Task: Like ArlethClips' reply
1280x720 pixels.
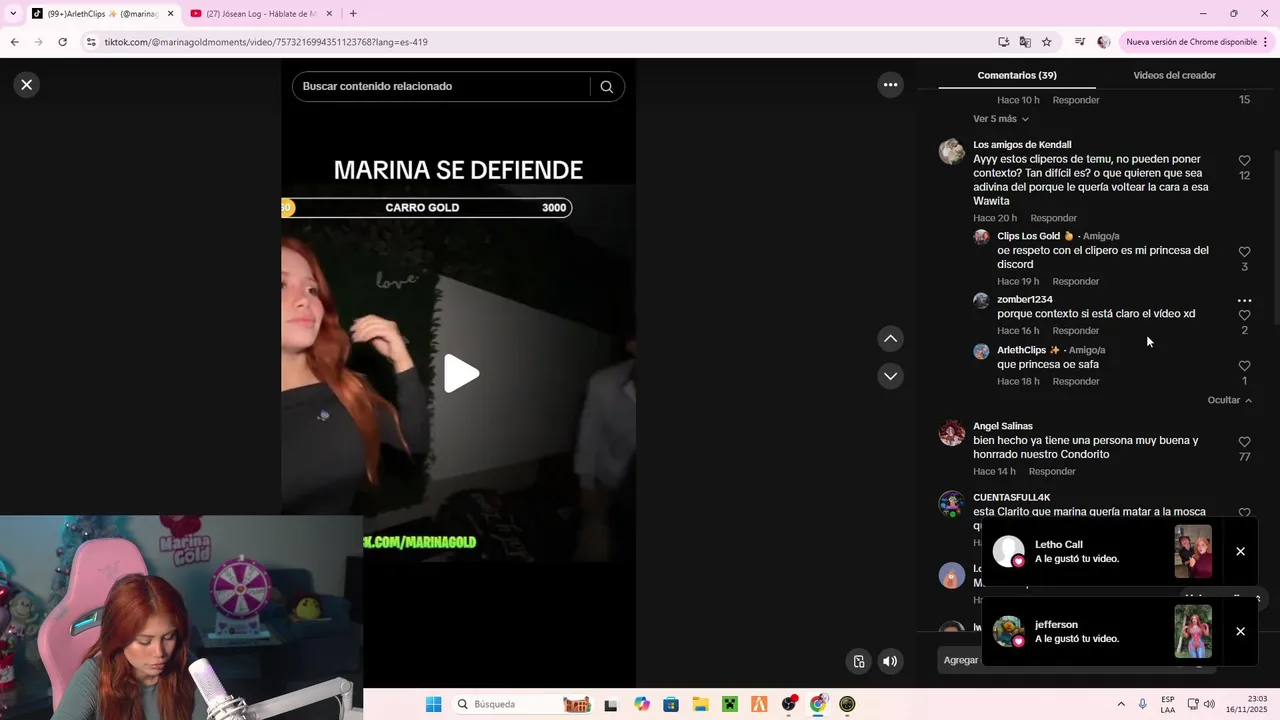Action: click(x=1244, y=366)
